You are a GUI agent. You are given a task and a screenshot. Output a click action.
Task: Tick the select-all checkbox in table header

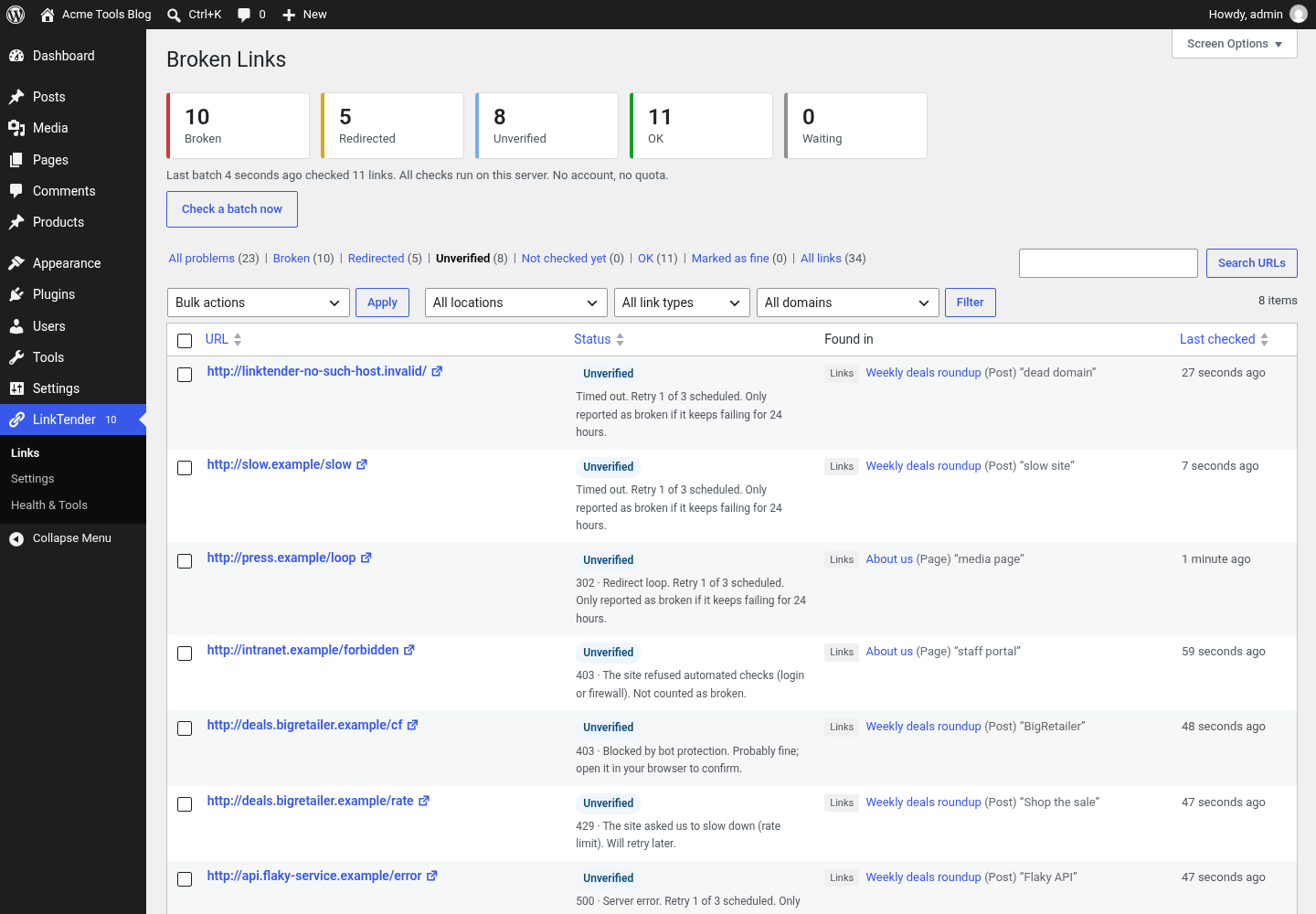(x=185, y=341)
